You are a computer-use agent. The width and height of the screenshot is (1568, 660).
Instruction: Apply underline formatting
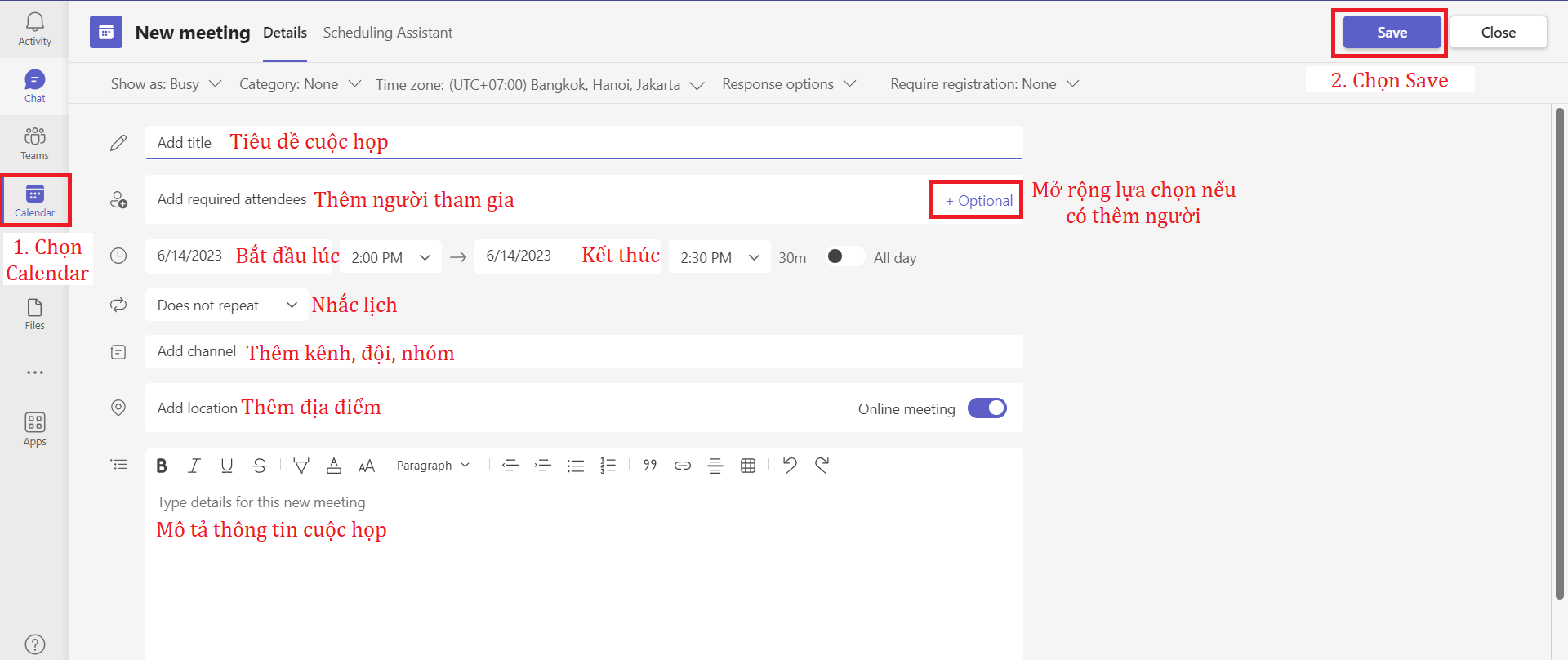pyautogui.click(x=227, y=466)
